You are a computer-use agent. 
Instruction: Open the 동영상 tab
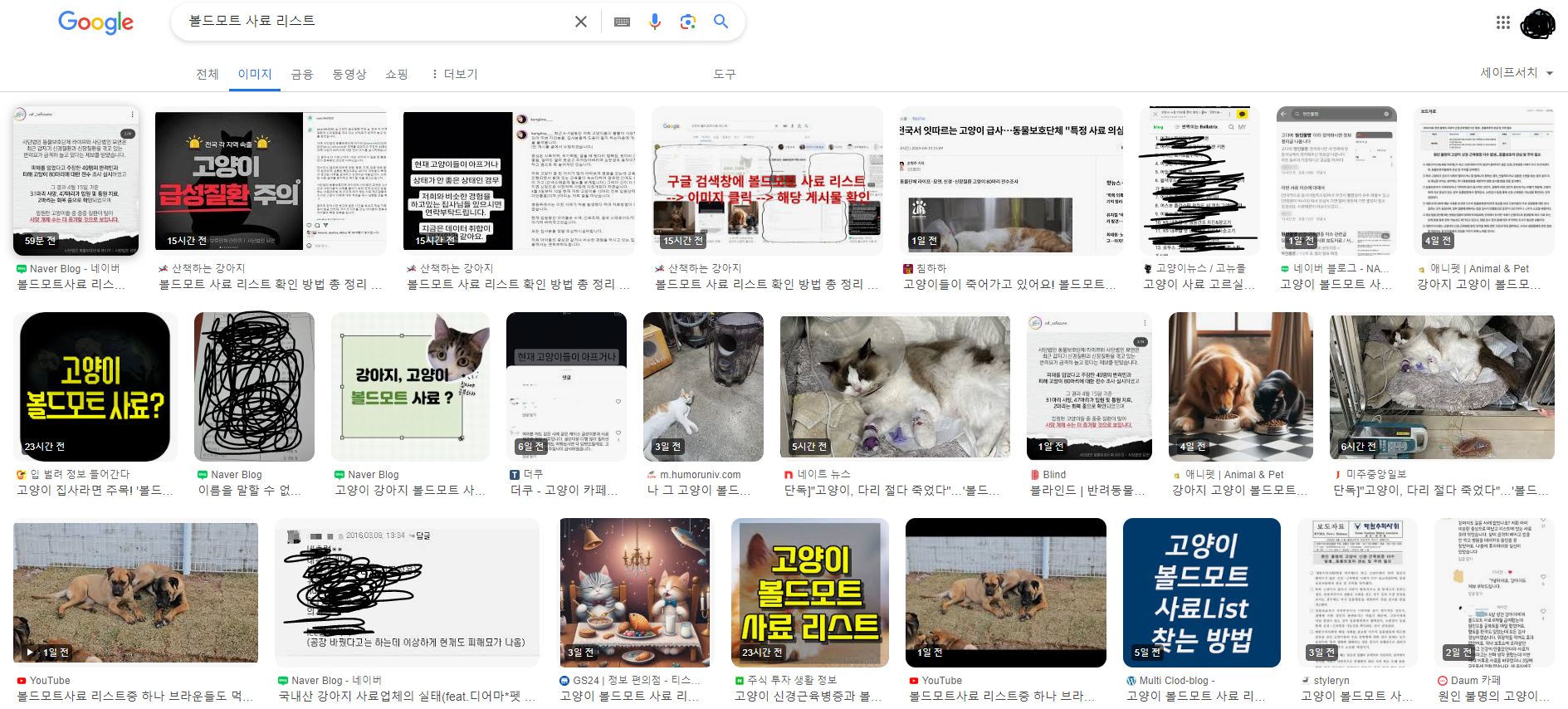[x=349, y=74]
